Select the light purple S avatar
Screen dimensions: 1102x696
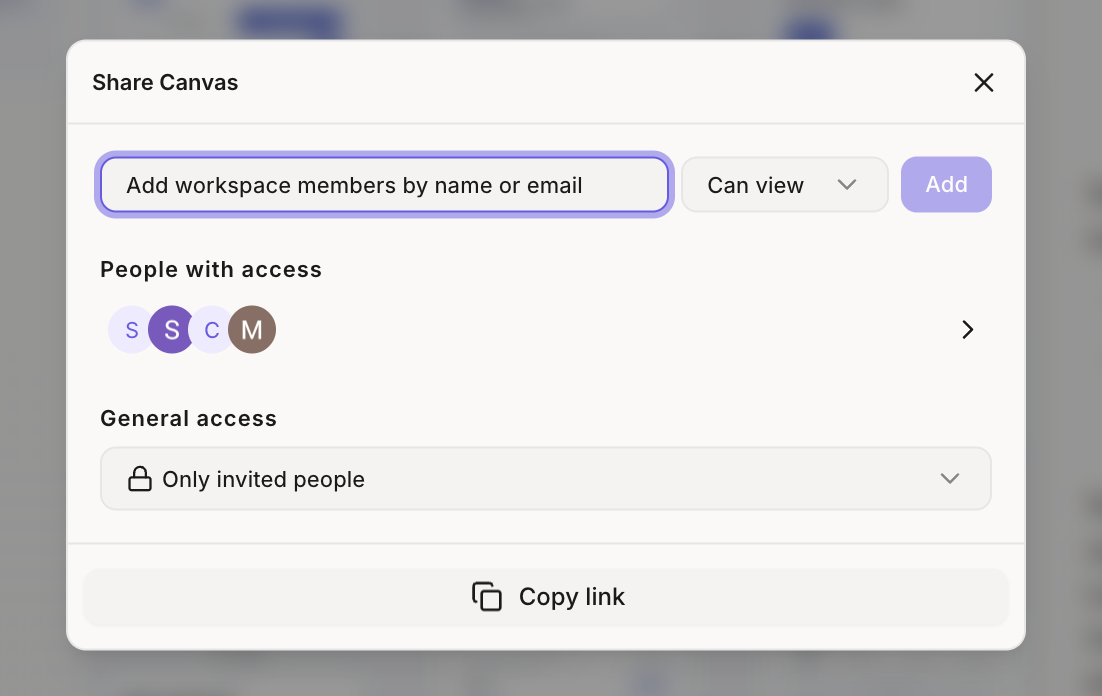click(x=129, y=330)
